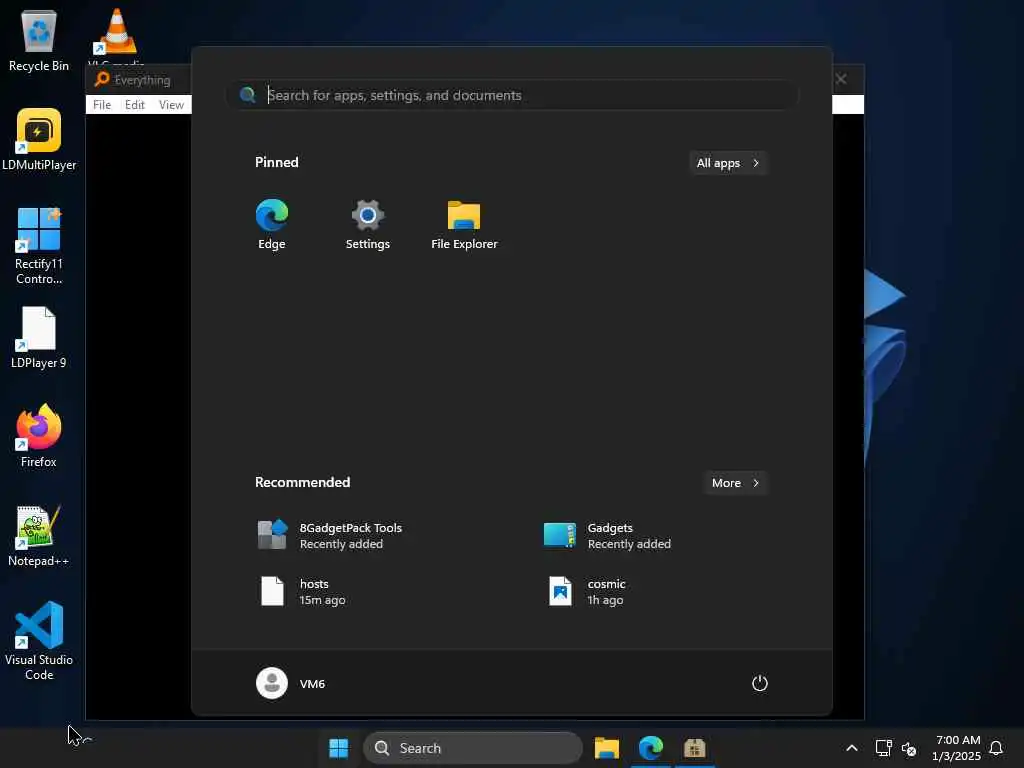
Task: Open the package box app on taskbar
Action: click(694, 748)
